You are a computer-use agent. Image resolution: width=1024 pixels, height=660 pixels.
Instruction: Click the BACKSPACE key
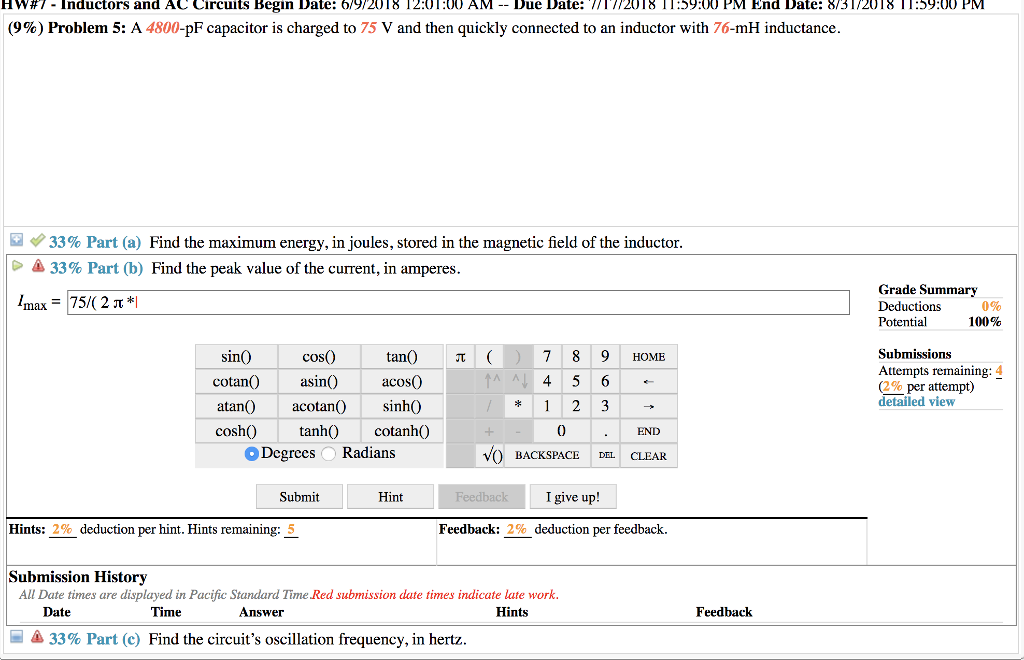coord(547,456)
